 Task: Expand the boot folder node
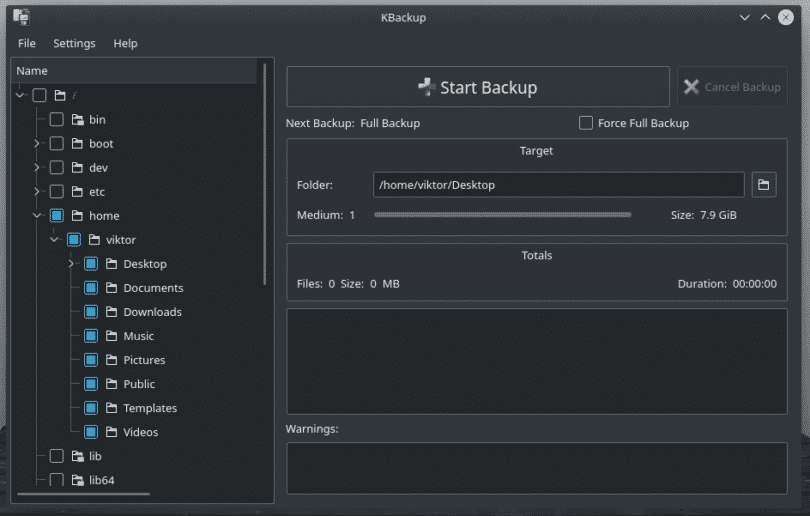tap(37, 144)
